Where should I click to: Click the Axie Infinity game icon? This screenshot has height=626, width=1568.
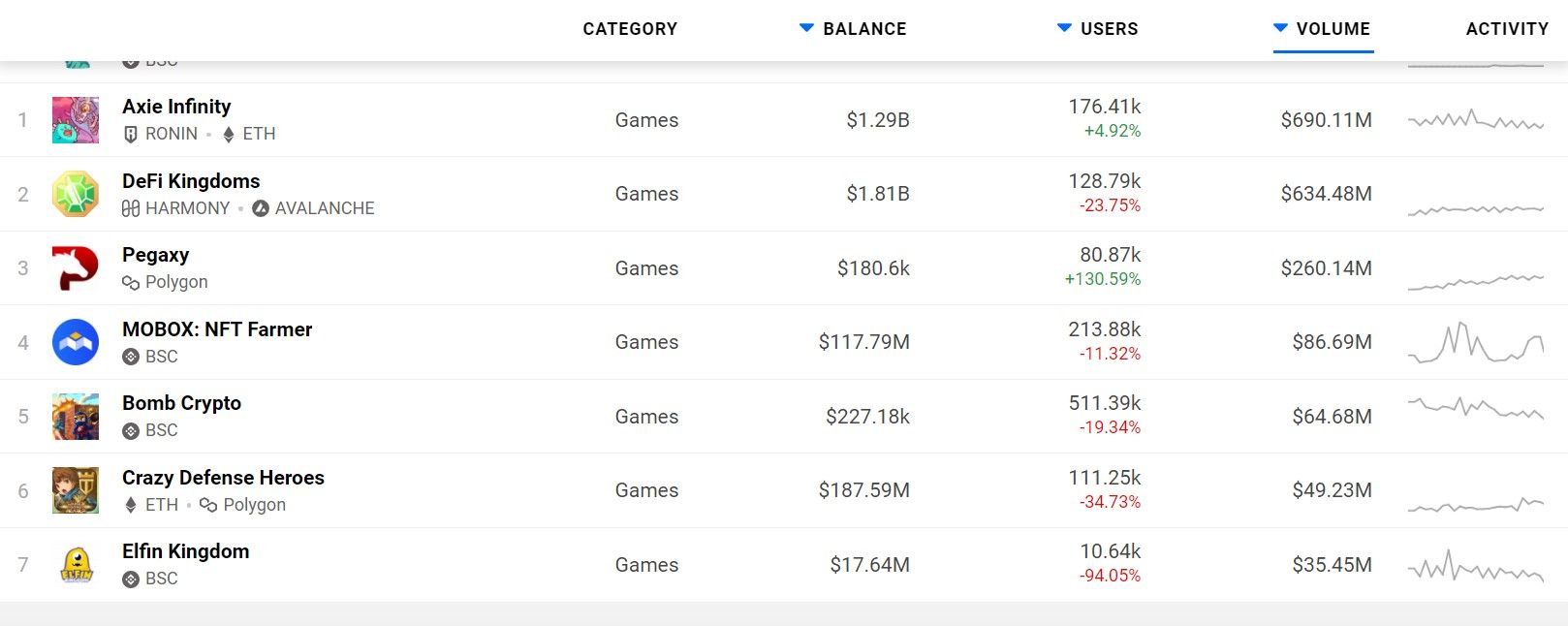coord(76,120)
